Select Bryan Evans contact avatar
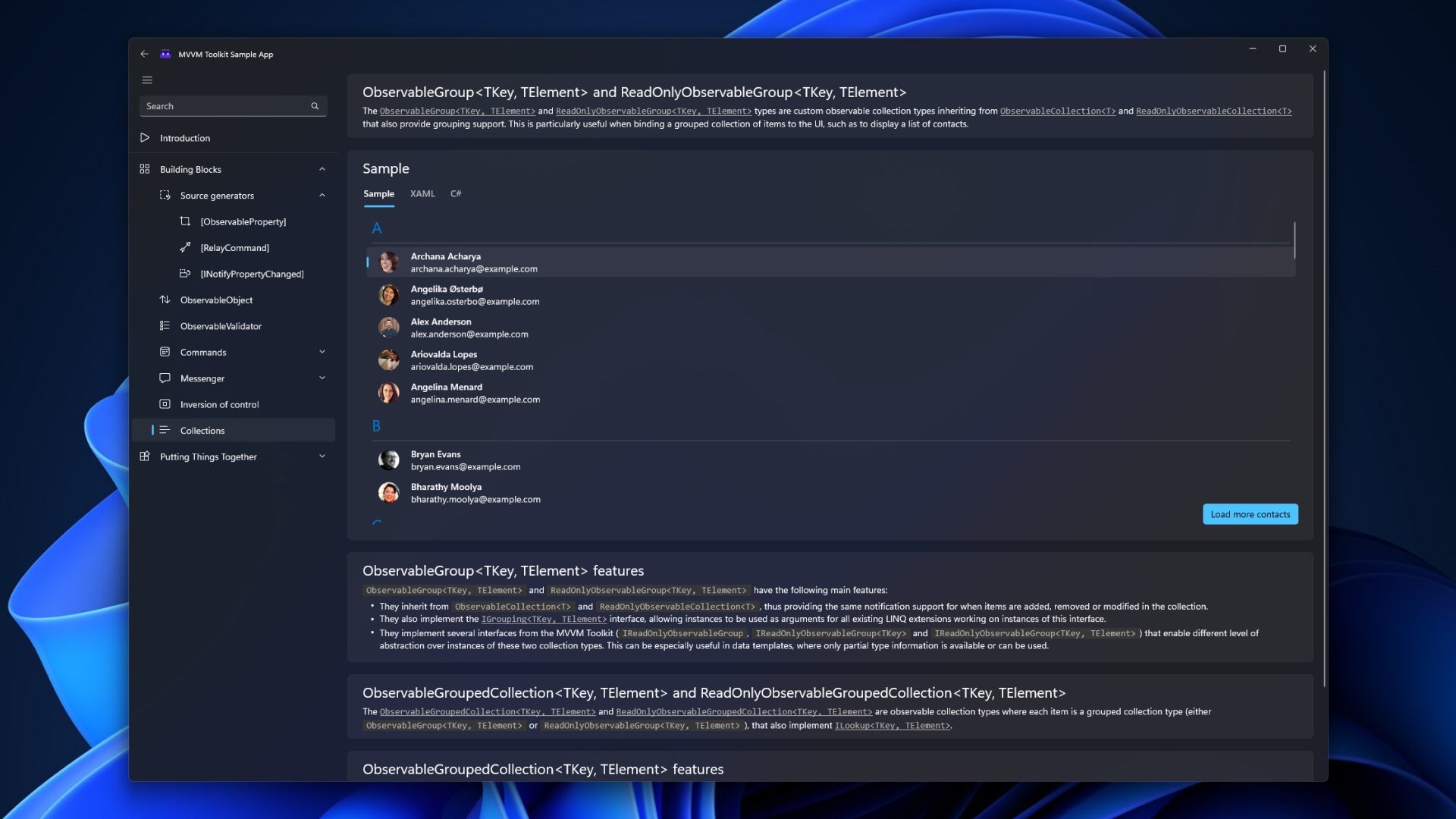1456x819 pixels. tap(389, 460)
